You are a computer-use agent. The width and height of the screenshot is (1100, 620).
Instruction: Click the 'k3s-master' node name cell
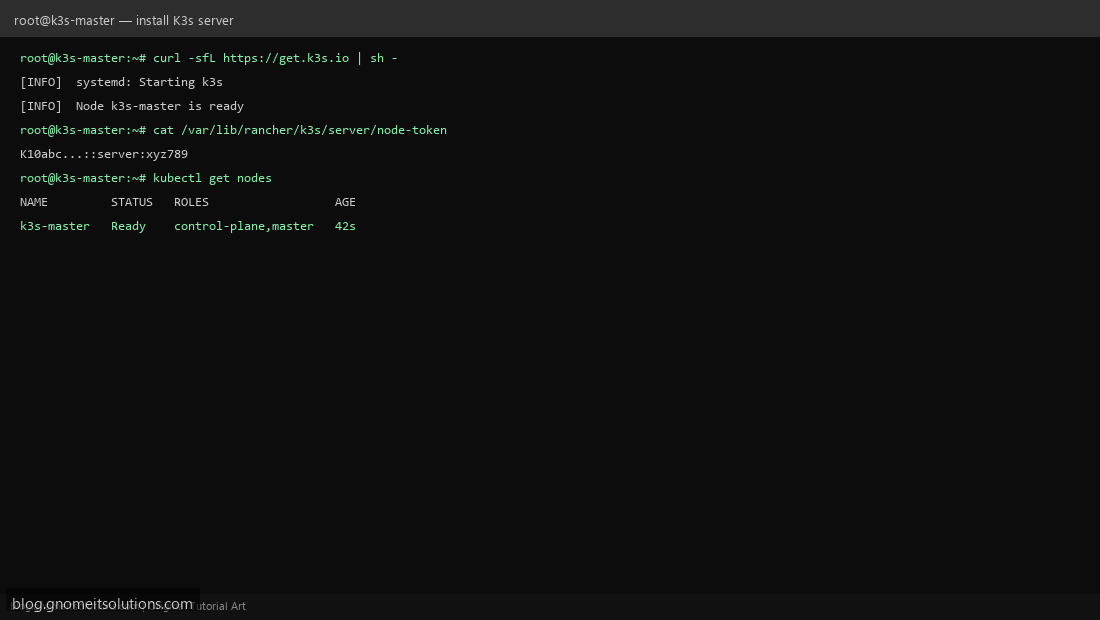pos(55,226)
